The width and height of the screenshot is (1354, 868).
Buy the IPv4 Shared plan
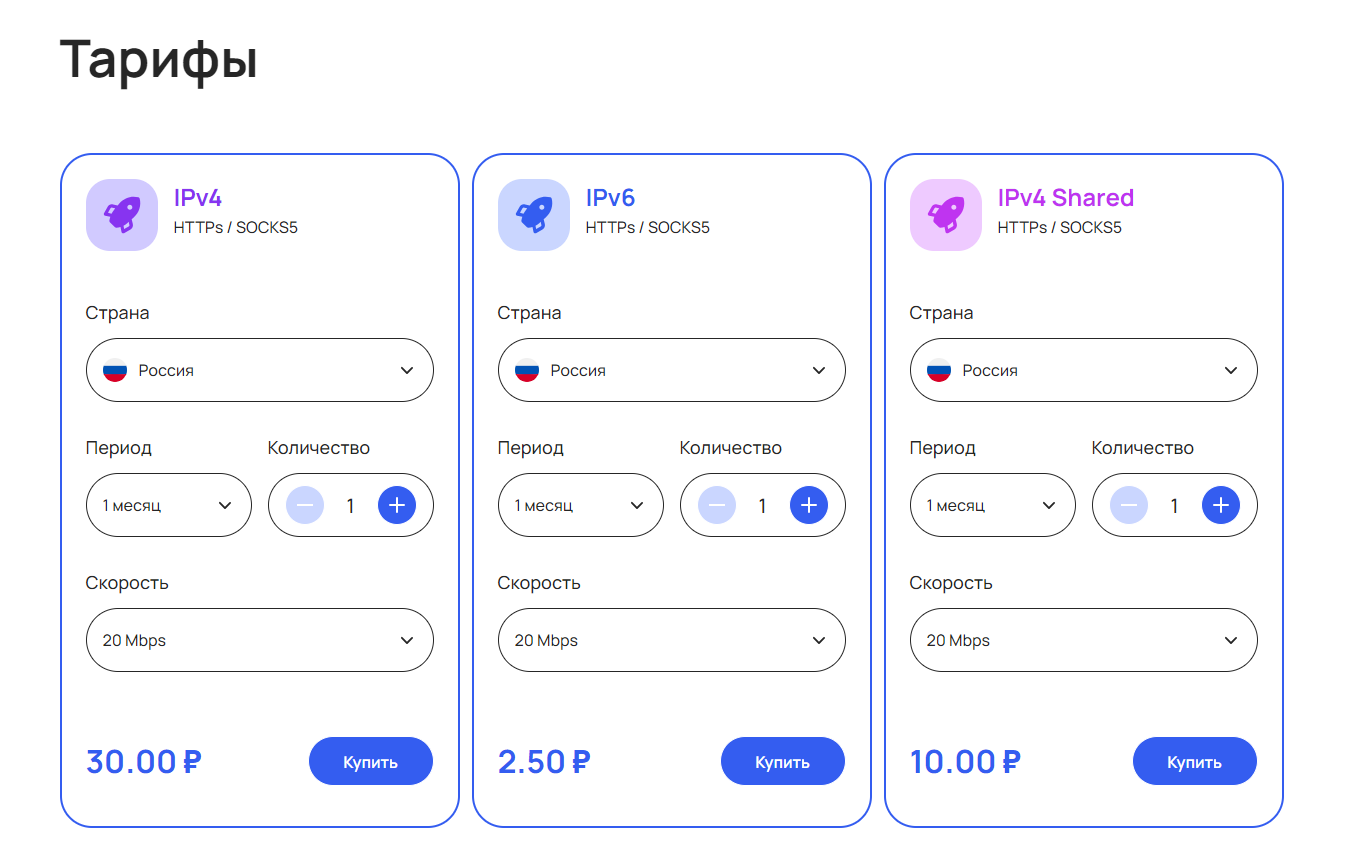click(x=1195, y=762)
